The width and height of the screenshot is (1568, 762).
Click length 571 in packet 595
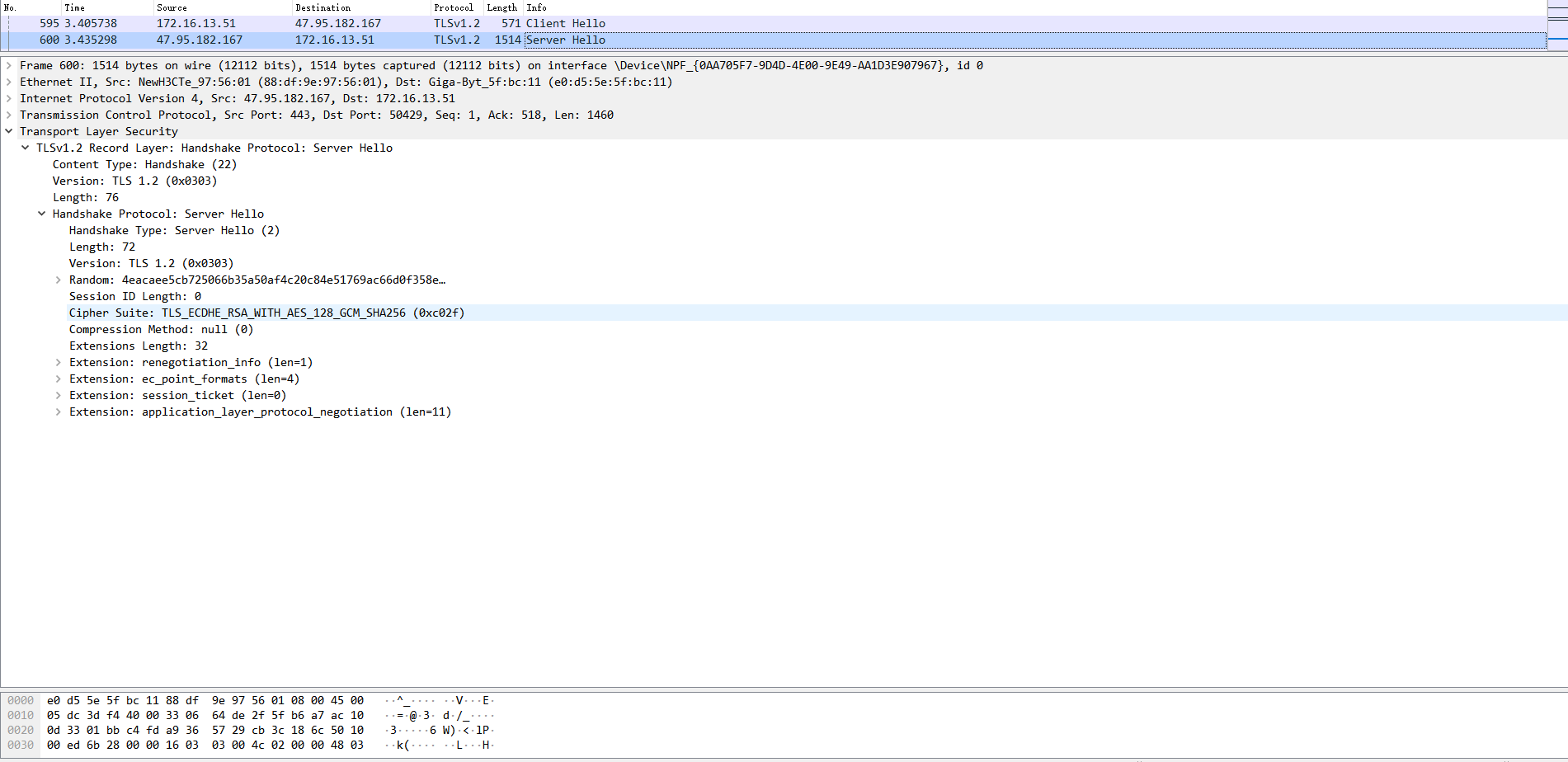point(511,23)
